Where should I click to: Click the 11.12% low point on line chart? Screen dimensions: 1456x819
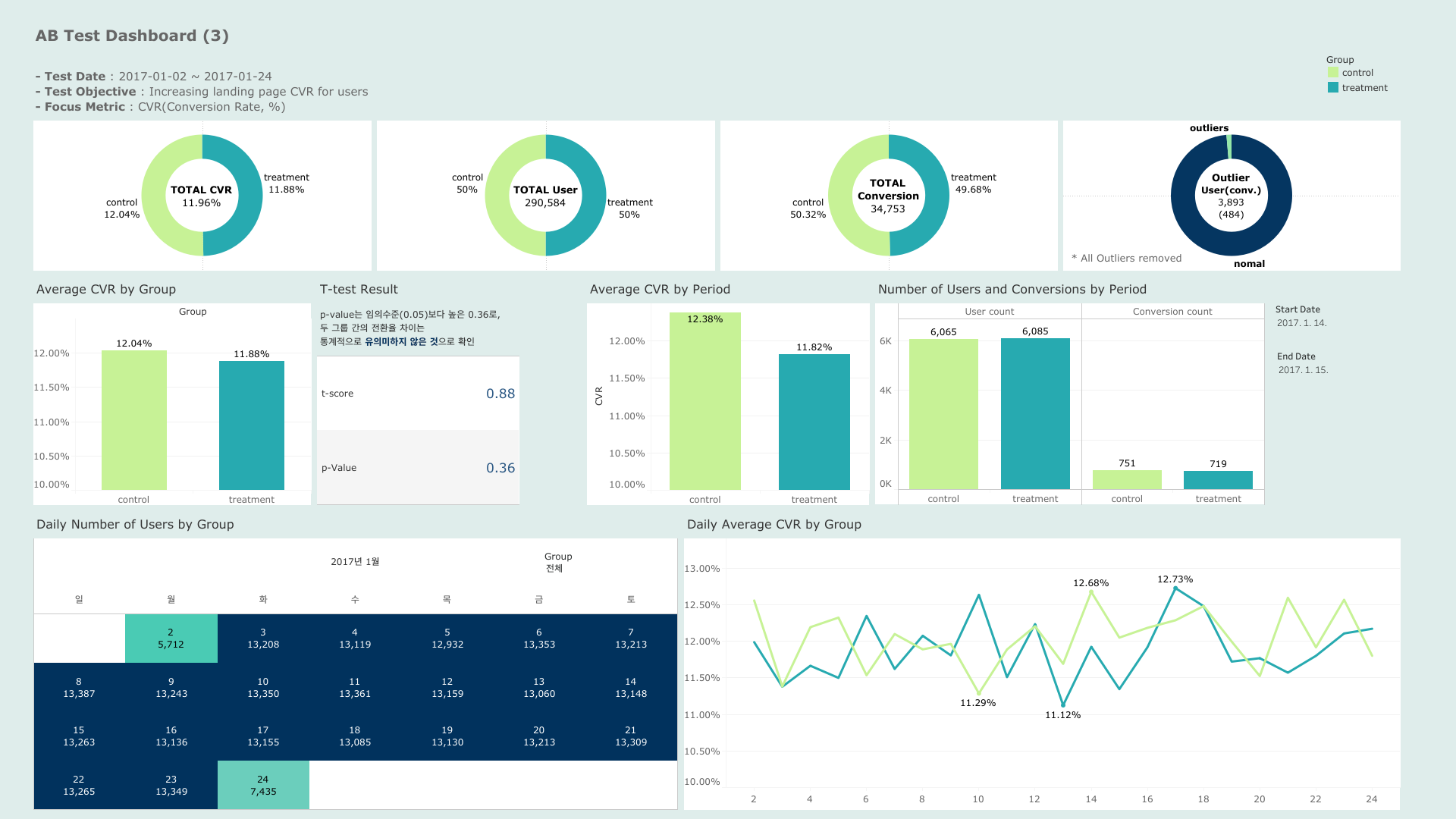(1062, 704)
